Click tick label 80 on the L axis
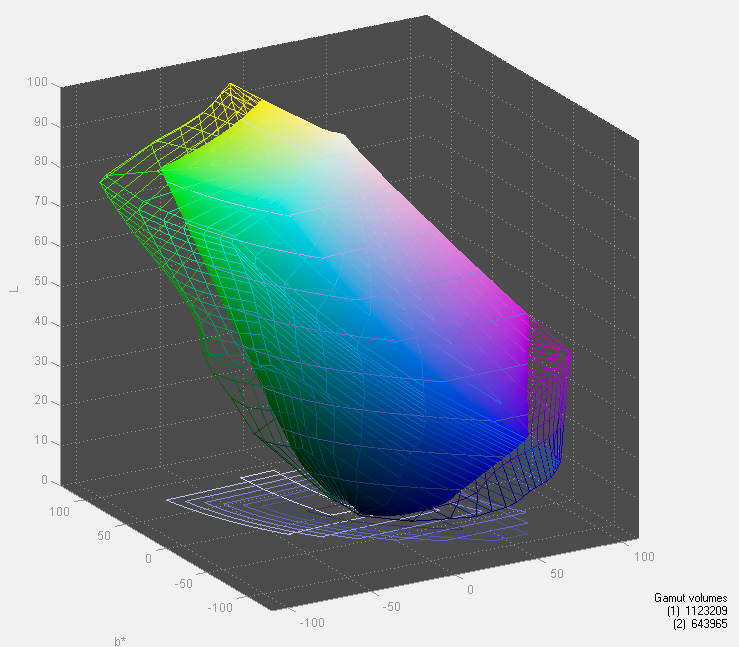The image size is (739, 647). point(41,161)
